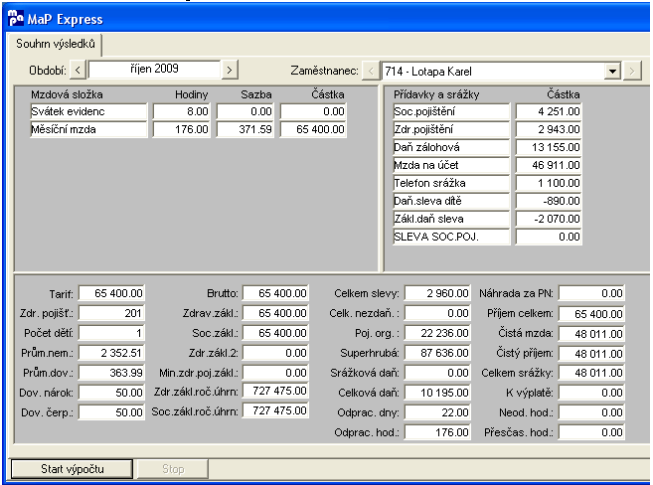653x485 pixels.
Task: Click the amount 2 943.00
Action: point(548,129)
